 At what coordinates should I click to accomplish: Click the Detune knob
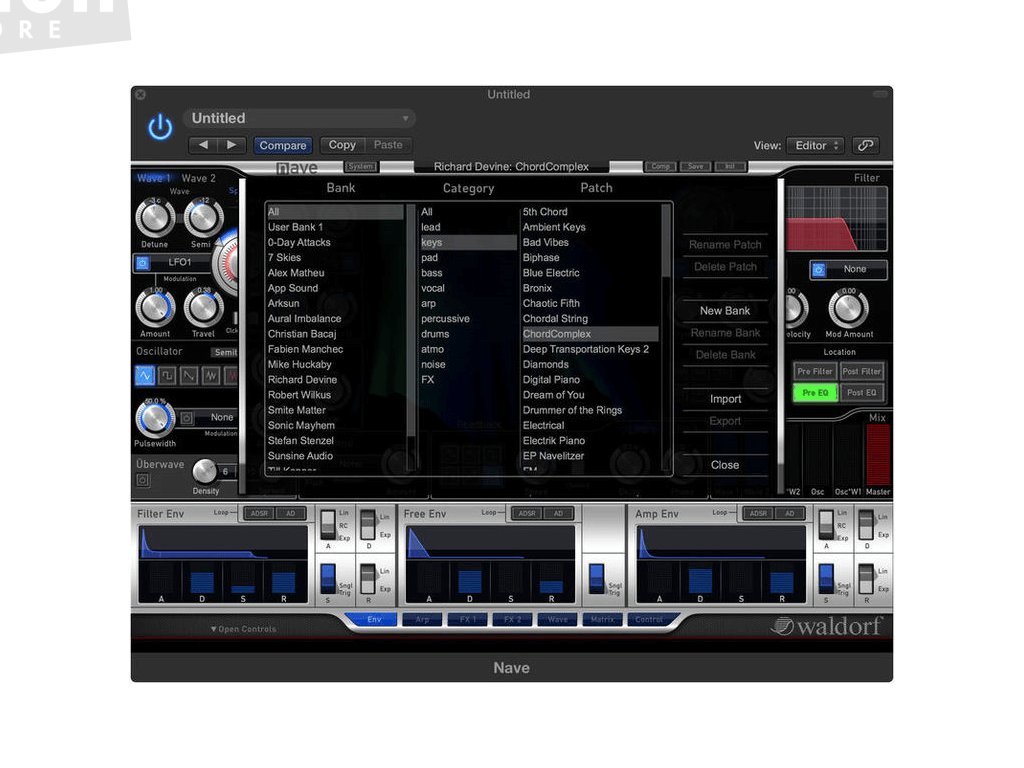pyautogui.click(x=155, y=218)
